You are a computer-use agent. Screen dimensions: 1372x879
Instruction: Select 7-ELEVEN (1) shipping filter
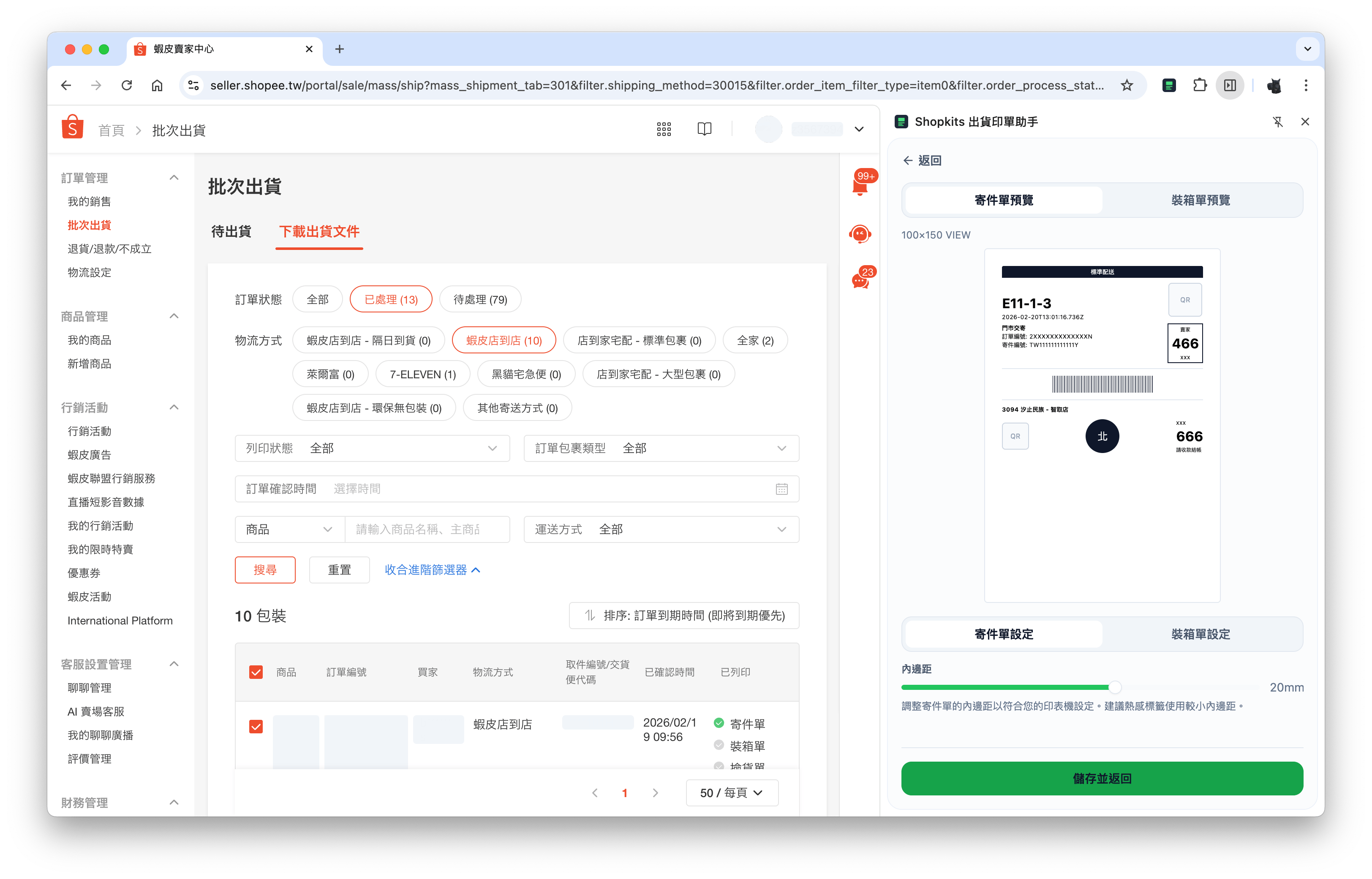pos(422,374)
